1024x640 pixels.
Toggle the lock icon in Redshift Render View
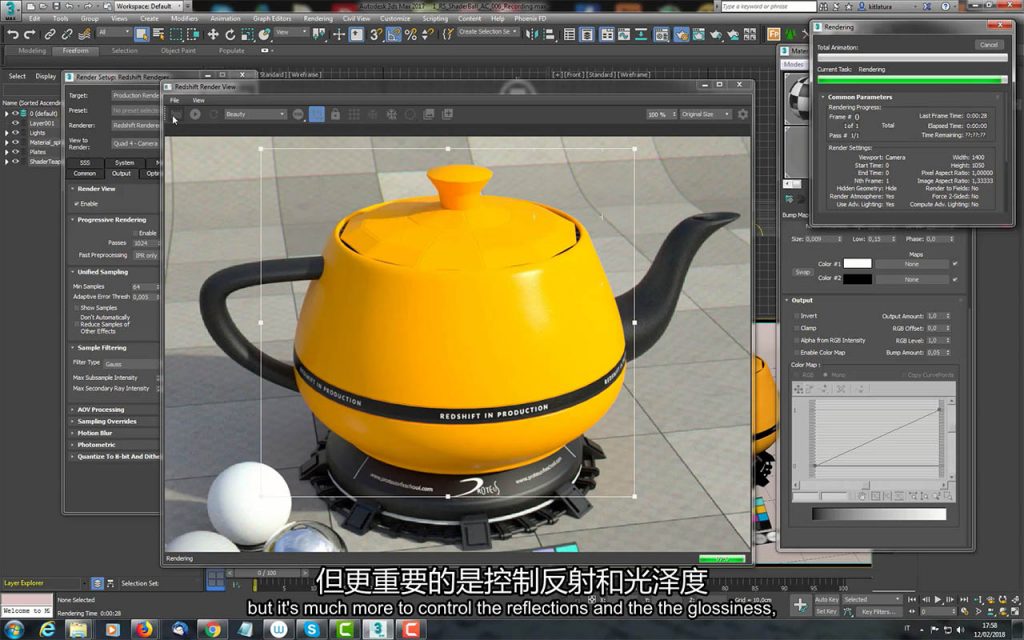[x=335, y=114]
